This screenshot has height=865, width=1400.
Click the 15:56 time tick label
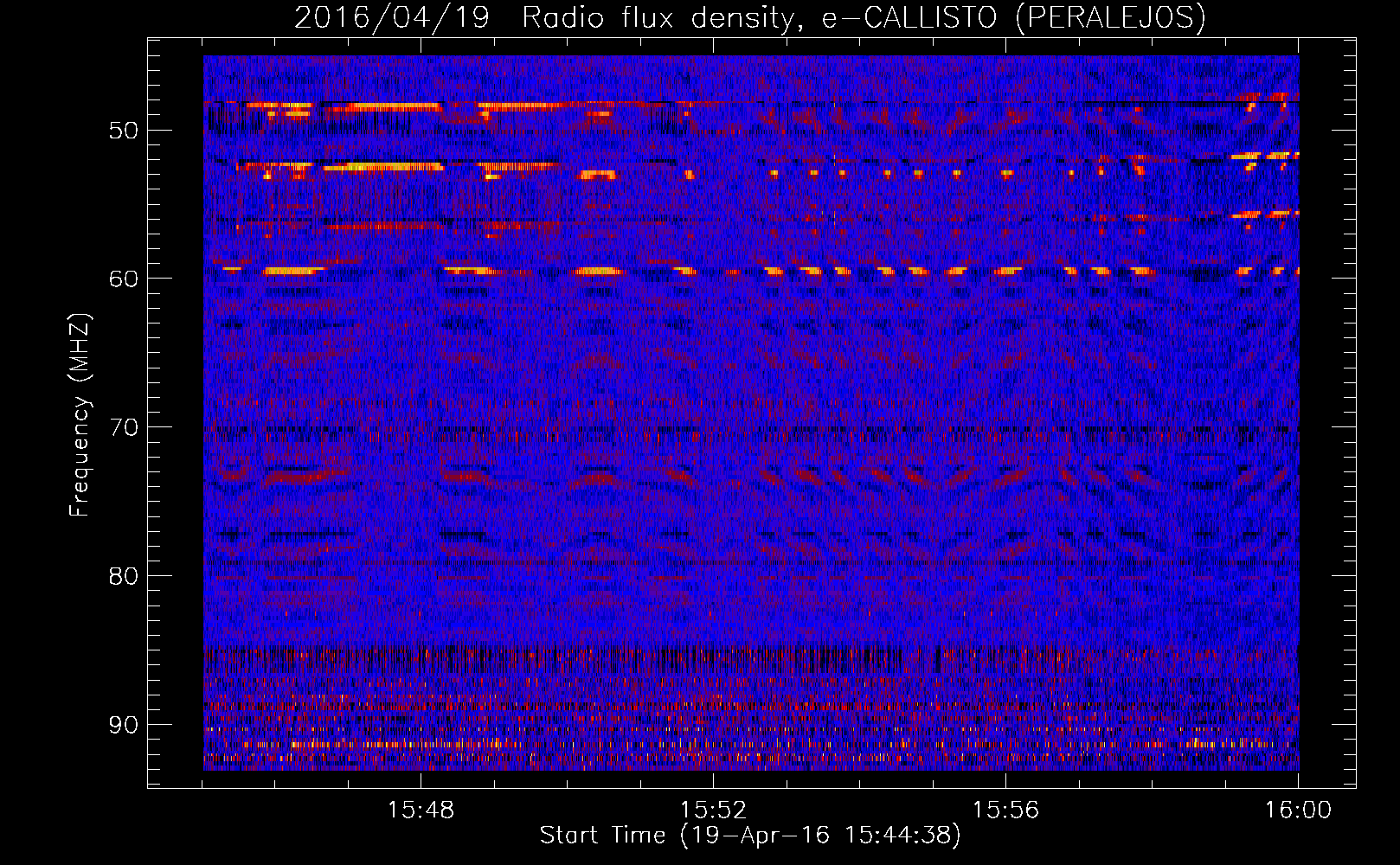click(1005, 811)
